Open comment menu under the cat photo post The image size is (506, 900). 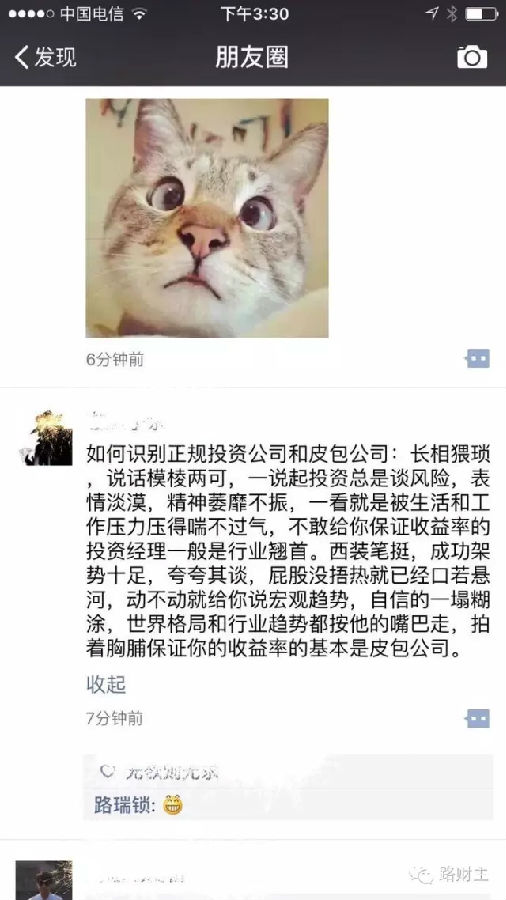[477, 359]
